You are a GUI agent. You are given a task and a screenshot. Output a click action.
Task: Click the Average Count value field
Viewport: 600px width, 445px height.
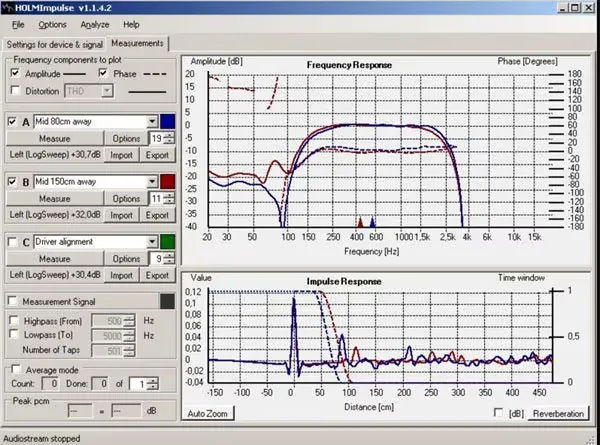click(50, 383)
